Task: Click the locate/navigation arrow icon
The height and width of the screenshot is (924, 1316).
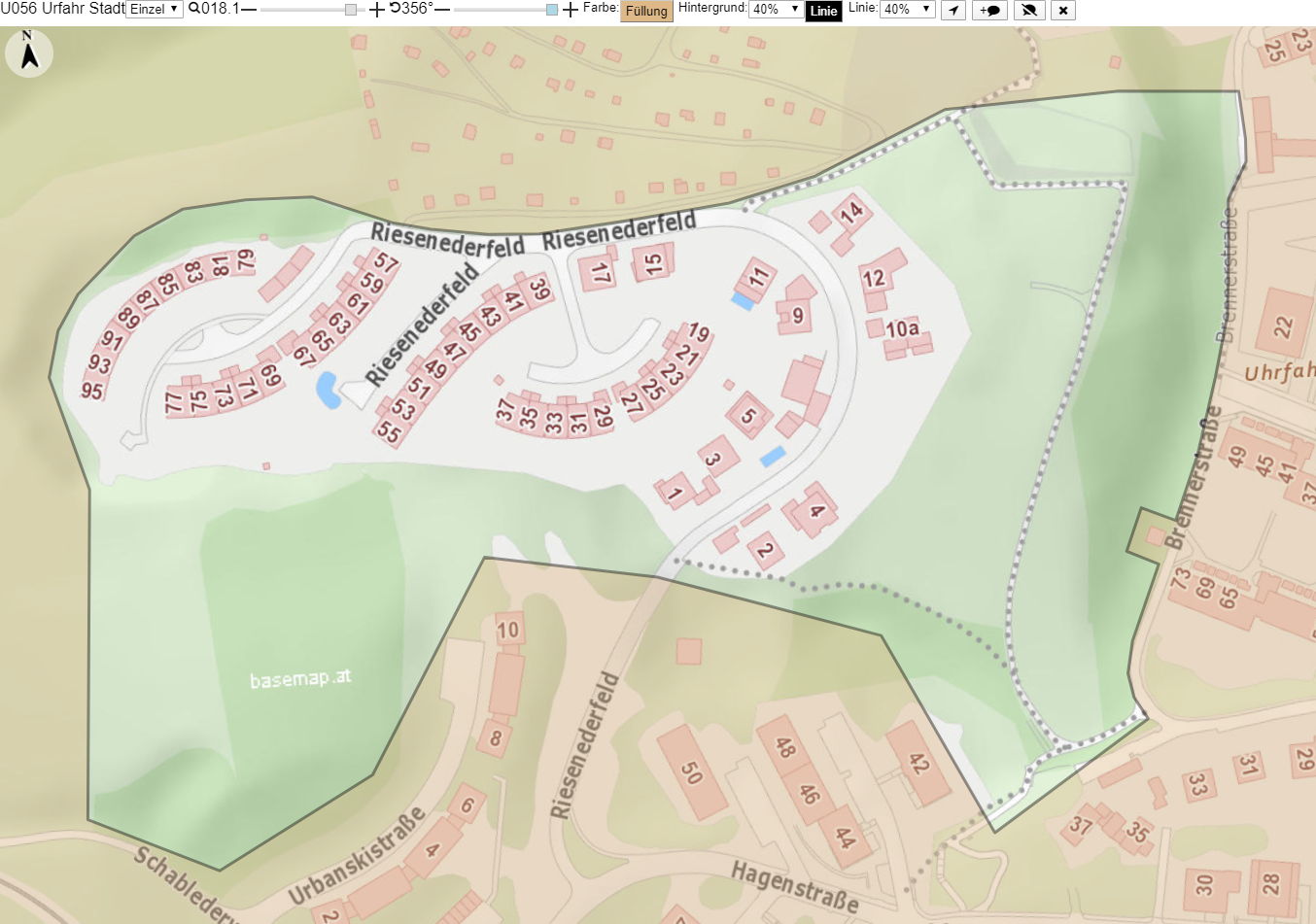Action: 953,11
